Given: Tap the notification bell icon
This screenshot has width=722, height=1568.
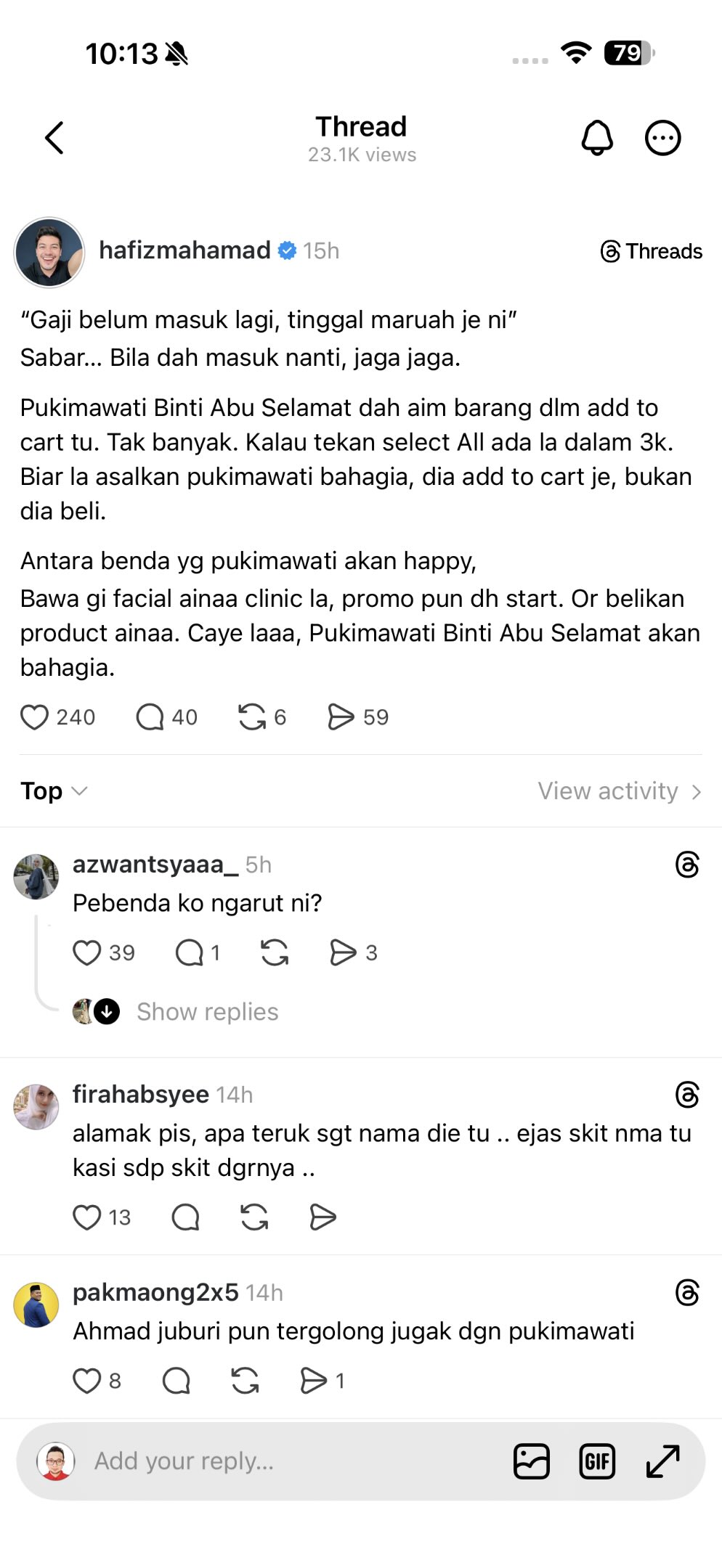Looking at the screenshot, I should 597,138.
